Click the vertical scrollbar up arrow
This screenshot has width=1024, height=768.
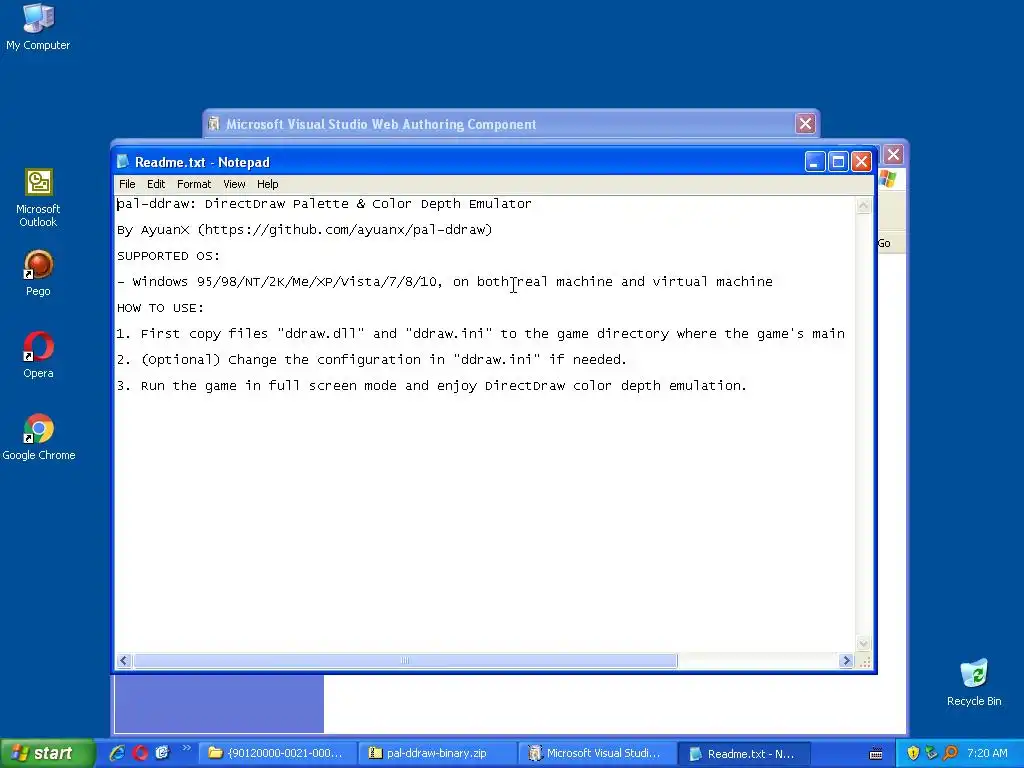tap(863, 206)
